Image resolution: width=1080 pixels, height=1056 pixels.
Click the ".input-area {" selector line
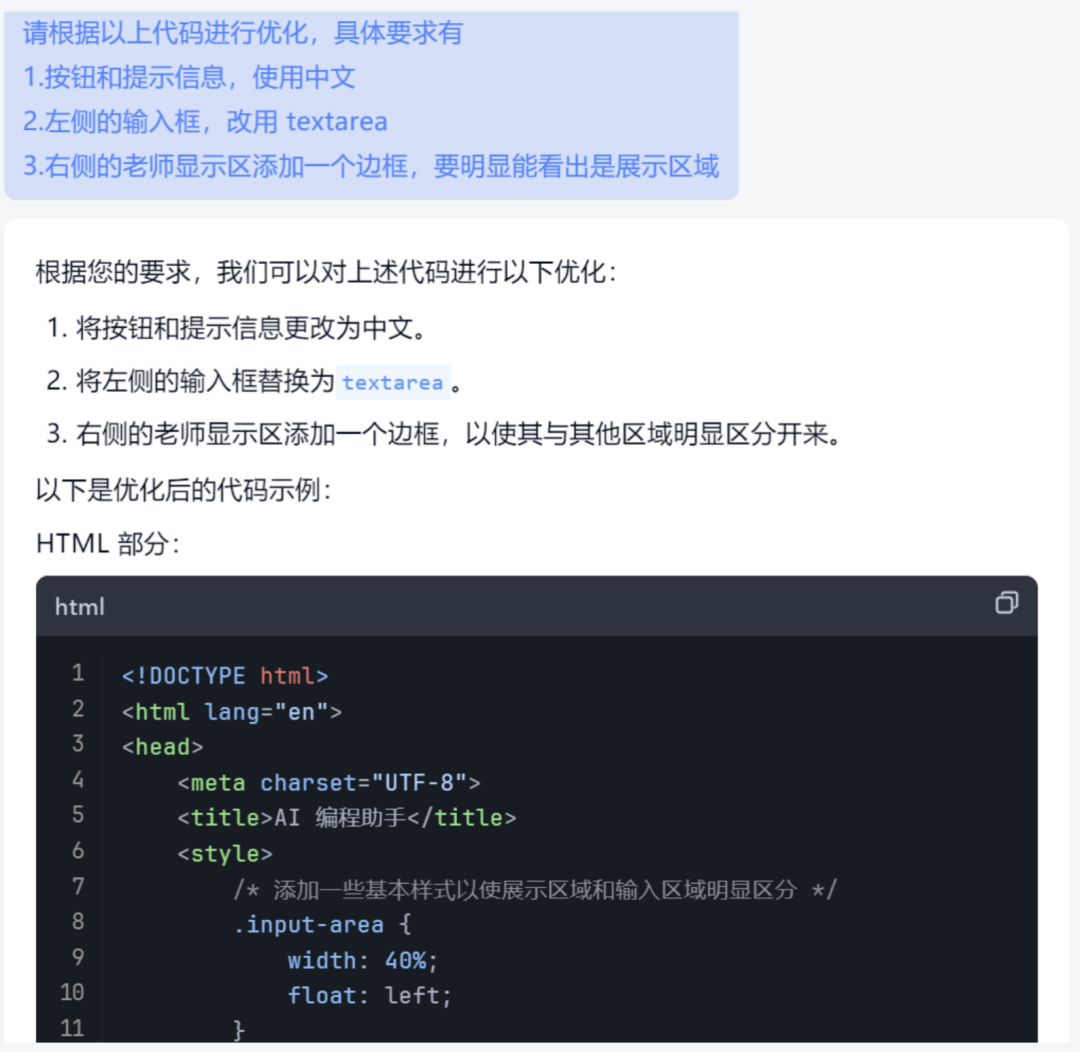[x=322, y=925]
